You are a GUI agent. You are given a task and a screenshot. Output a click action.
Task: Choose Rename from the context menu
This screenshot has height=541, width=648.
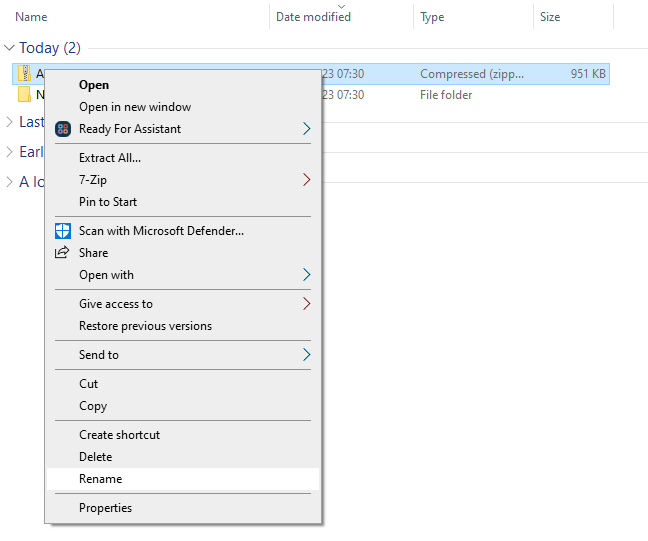pyautogui.click(x=100, y=479)
